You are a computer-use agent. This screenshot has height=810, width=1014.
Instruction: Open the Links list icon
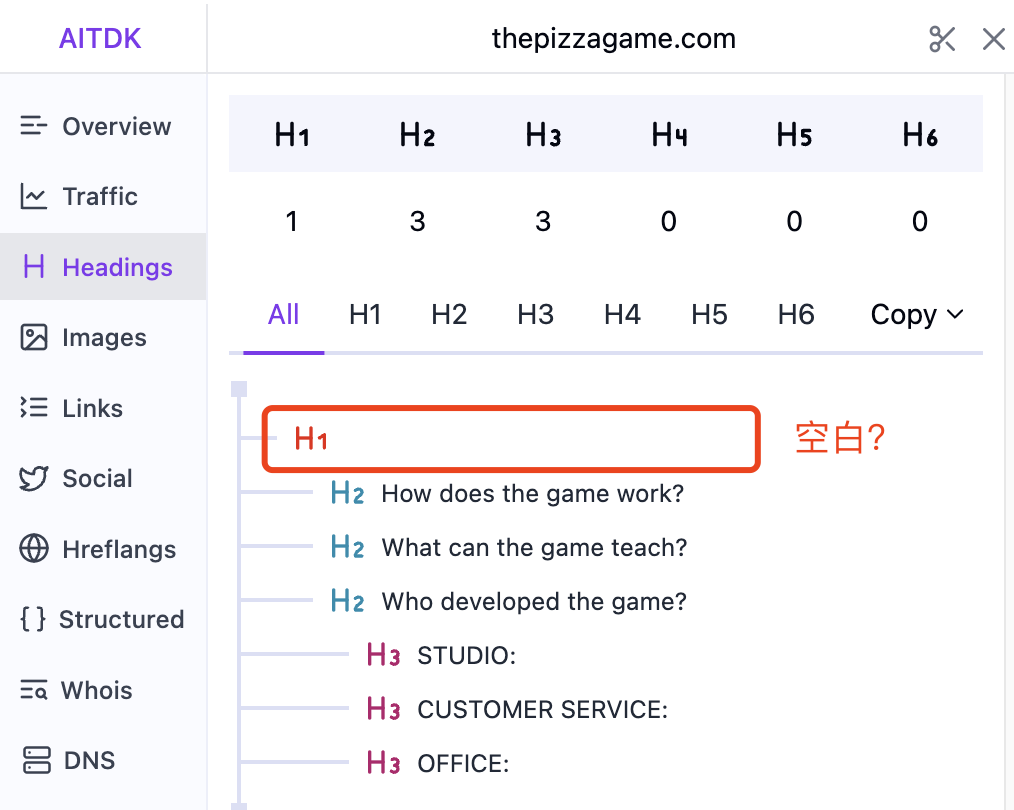34,408
